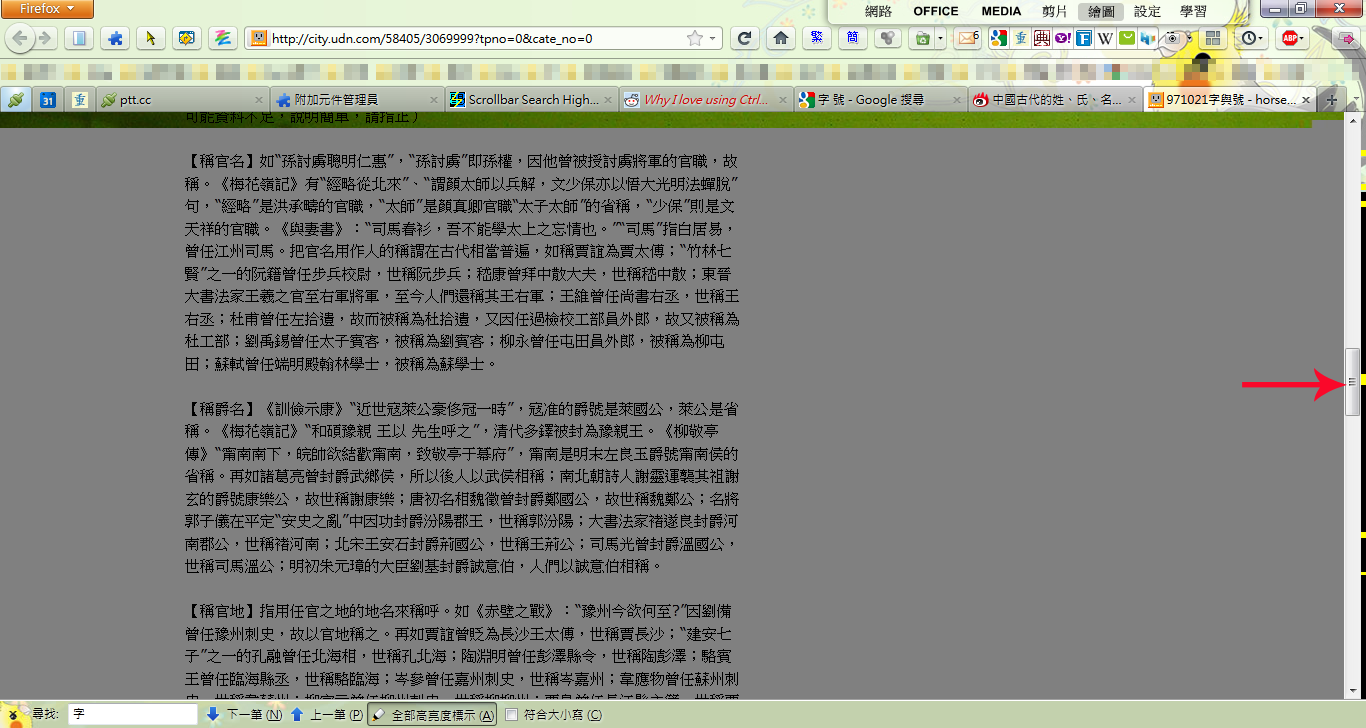Open the mail notifier envelope icon
1366x728 pixels.
[967, 39]
